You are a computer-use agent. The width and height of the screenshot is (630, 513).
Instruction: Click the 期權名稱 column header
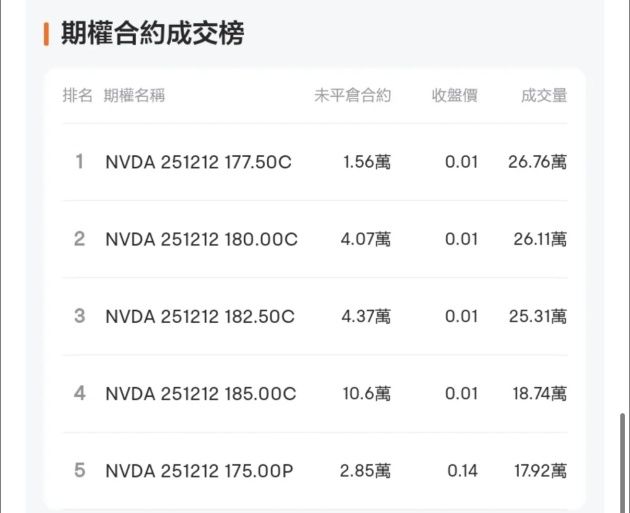[x=134, y=96]
